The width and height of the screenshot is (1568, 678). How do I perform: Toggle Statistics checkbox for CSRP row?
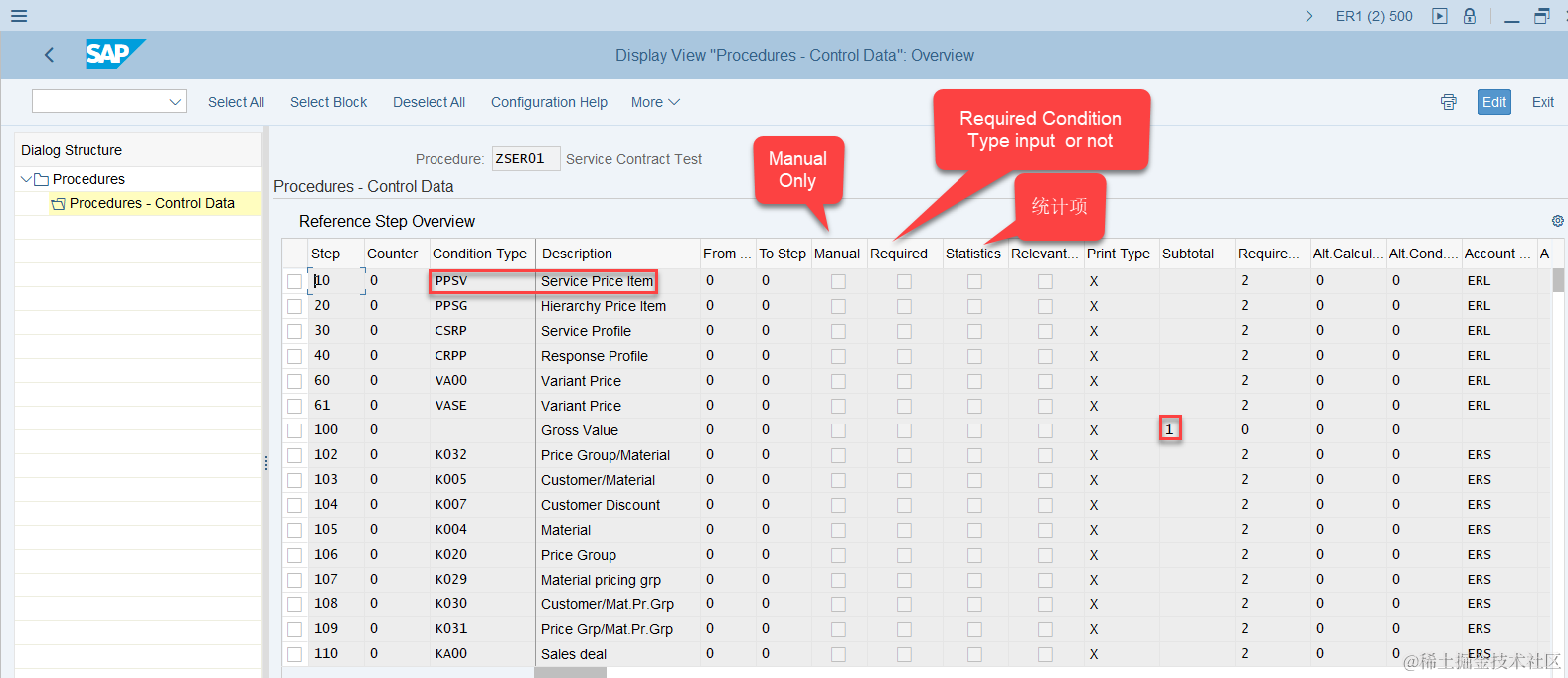974,331
